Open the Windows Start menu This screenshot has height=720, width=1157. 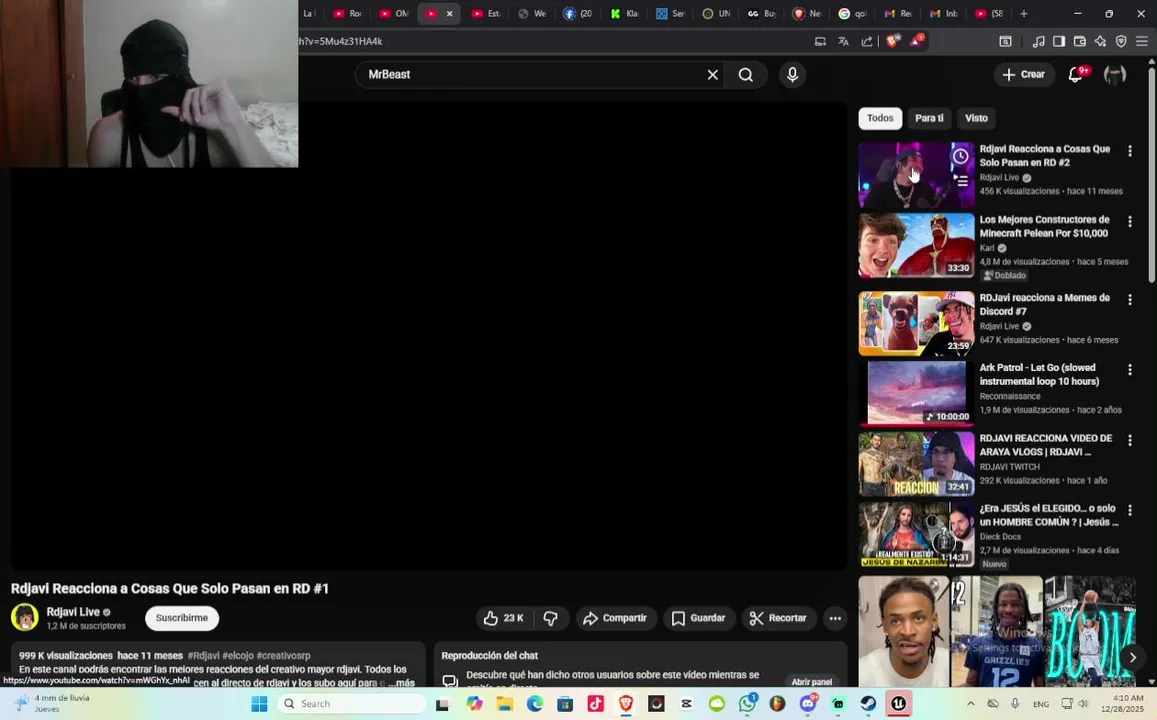pyautogui.click(x=259, y=704)
